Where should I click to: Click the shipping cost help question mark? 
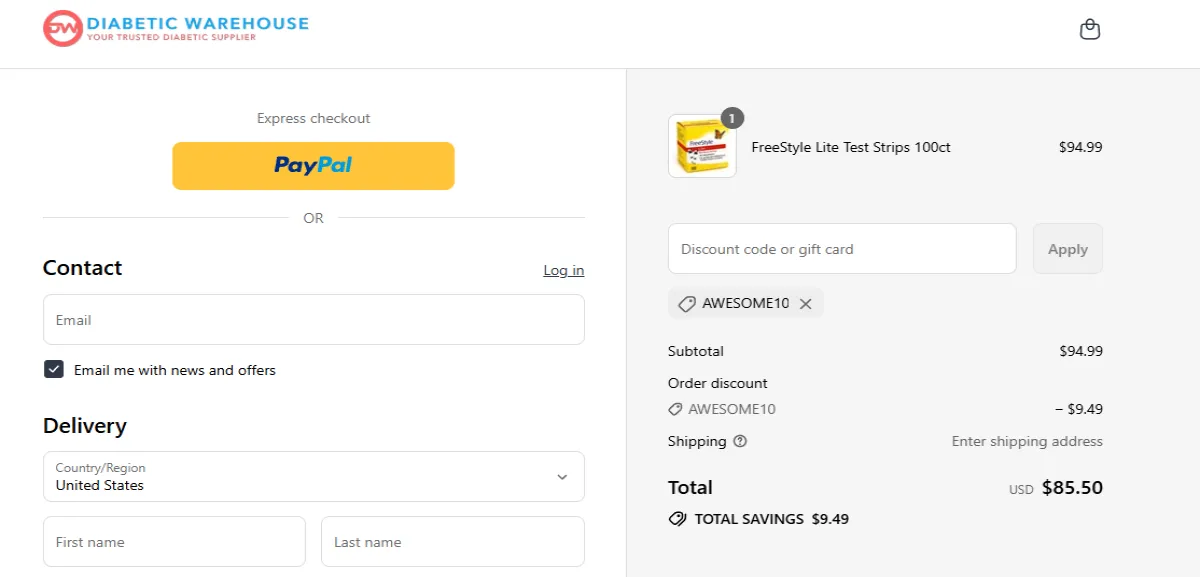coord(741,441)
